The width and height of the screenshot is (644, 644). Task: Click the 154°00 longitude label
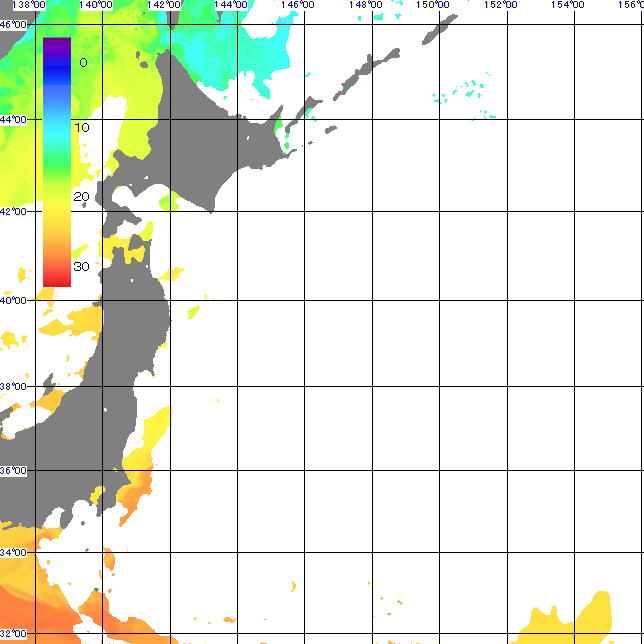click(x=568, y=6)
